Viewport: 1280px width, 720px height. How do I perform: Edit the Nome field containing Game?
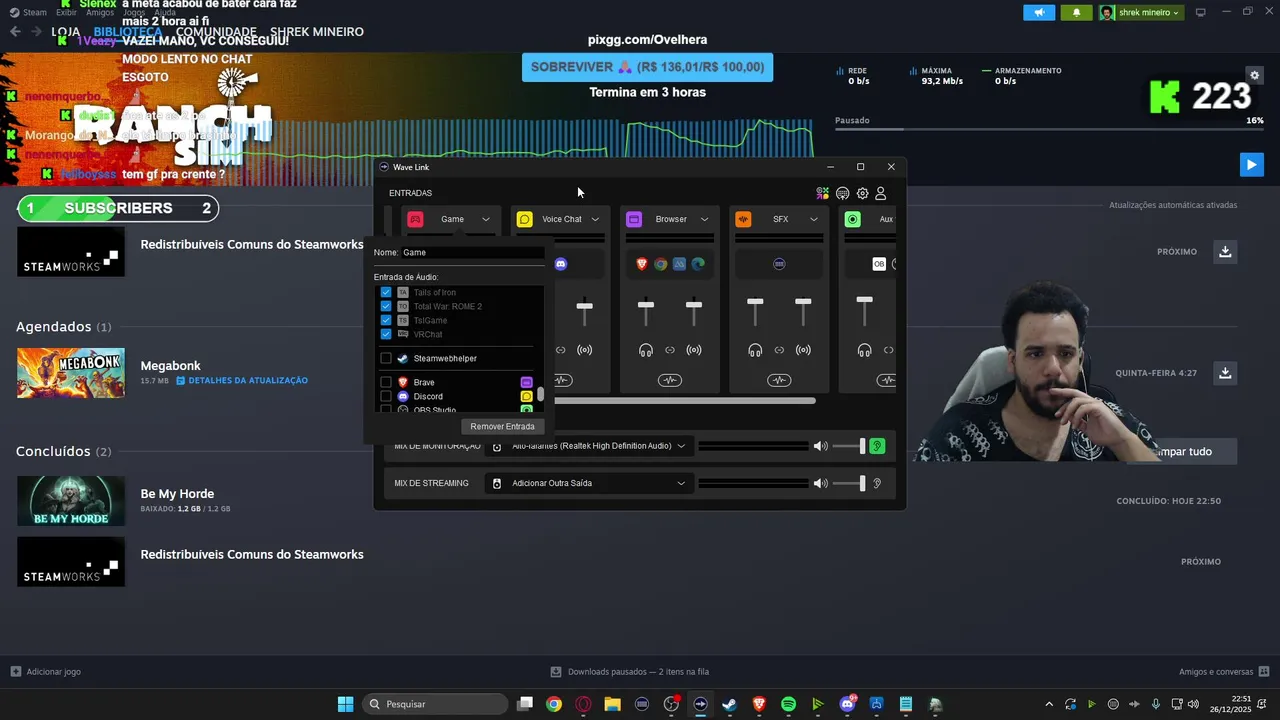(x=472, y=253)
